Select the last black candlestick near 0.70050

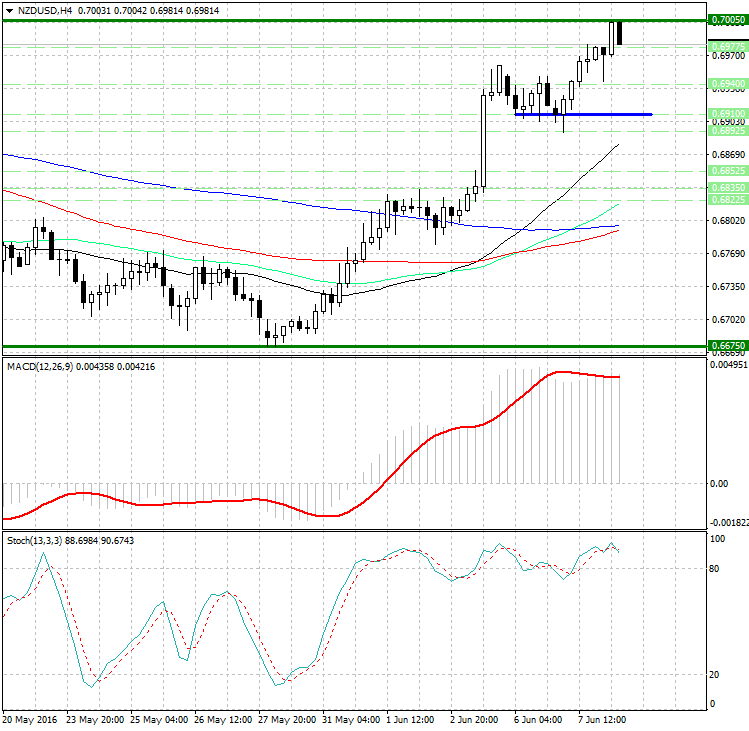pos(620,33)
